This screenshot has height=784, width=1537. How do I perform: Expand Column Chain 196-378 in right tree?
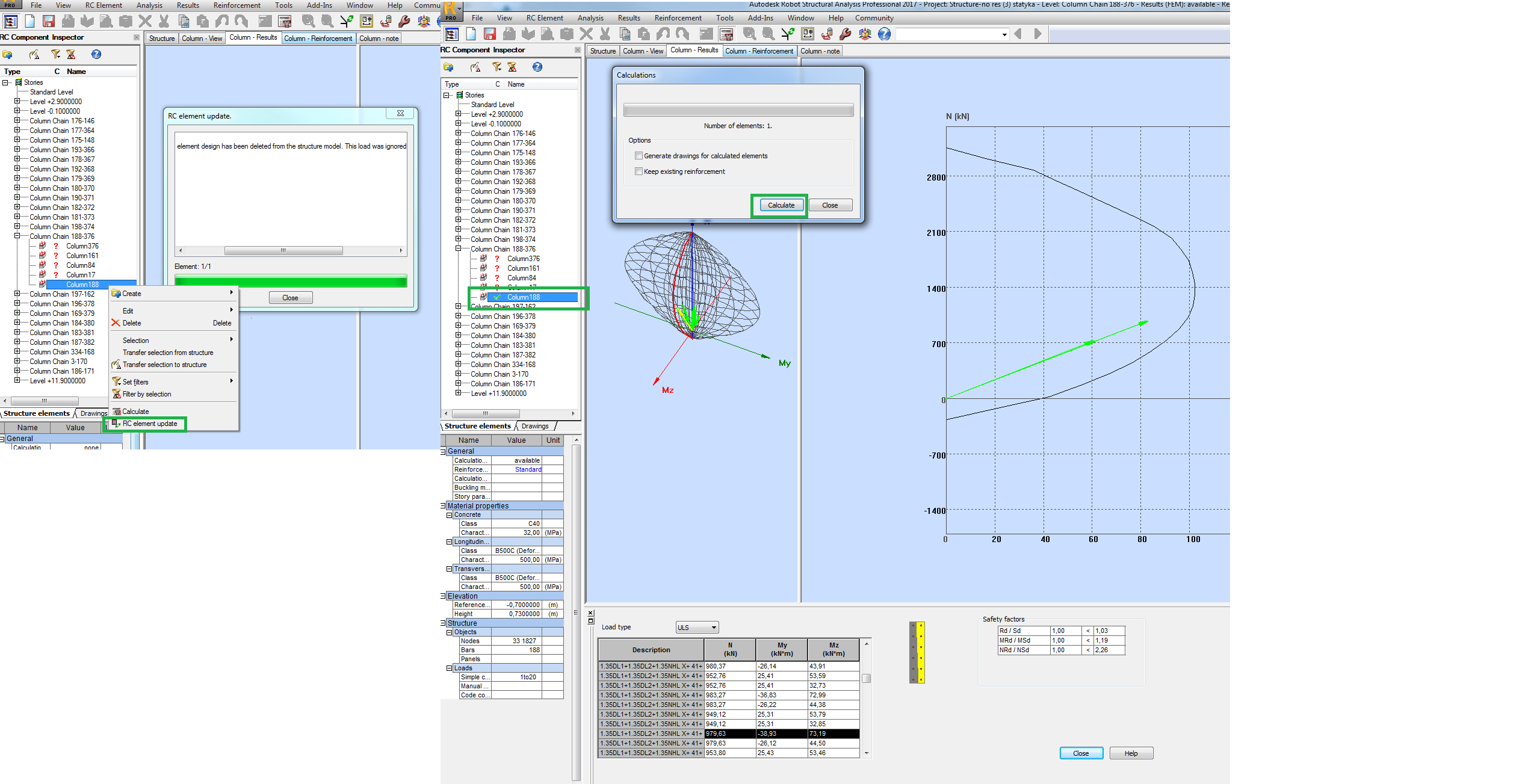pyautogui.click(x=458, y=316)
